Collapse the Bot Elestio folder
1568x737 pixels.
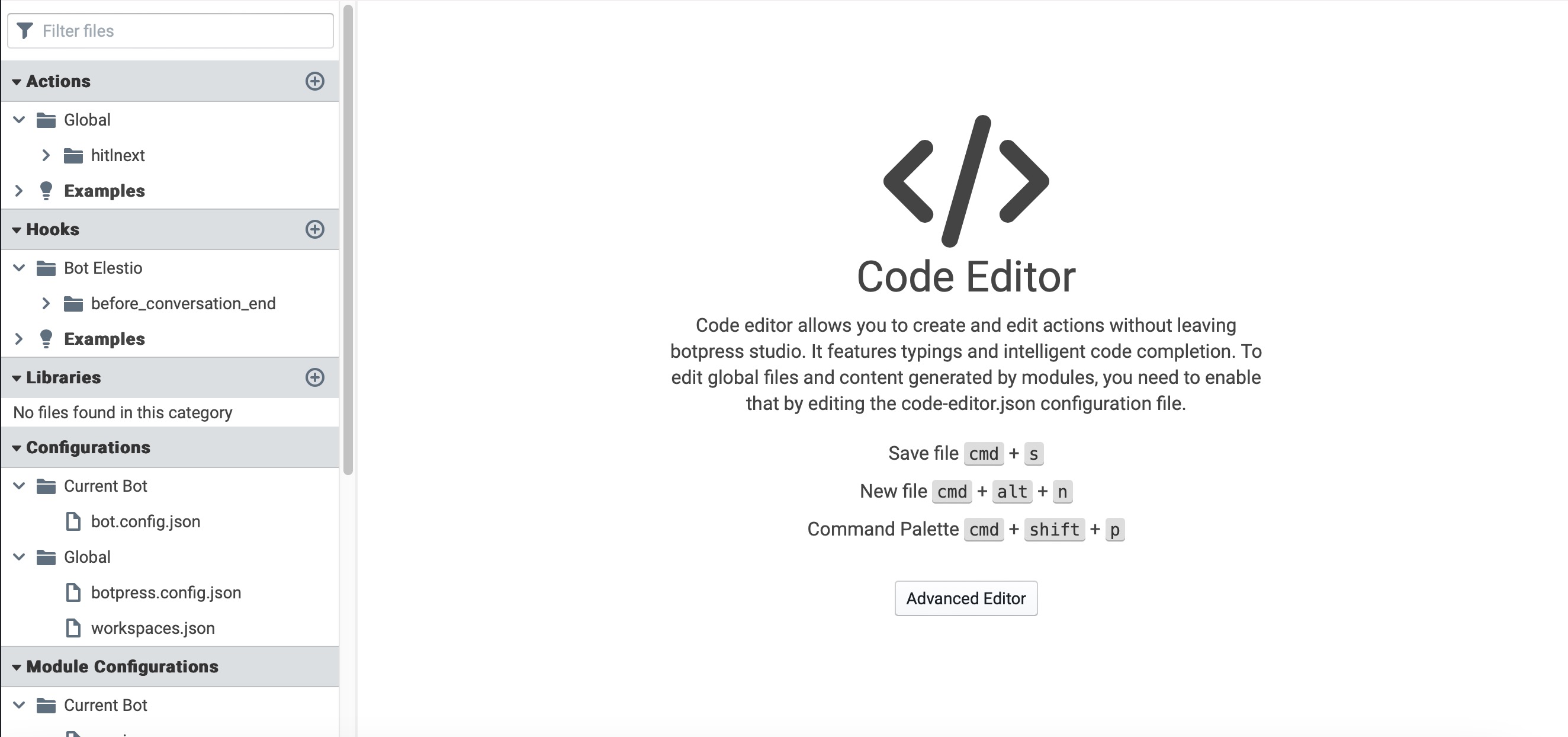point(18,268)
